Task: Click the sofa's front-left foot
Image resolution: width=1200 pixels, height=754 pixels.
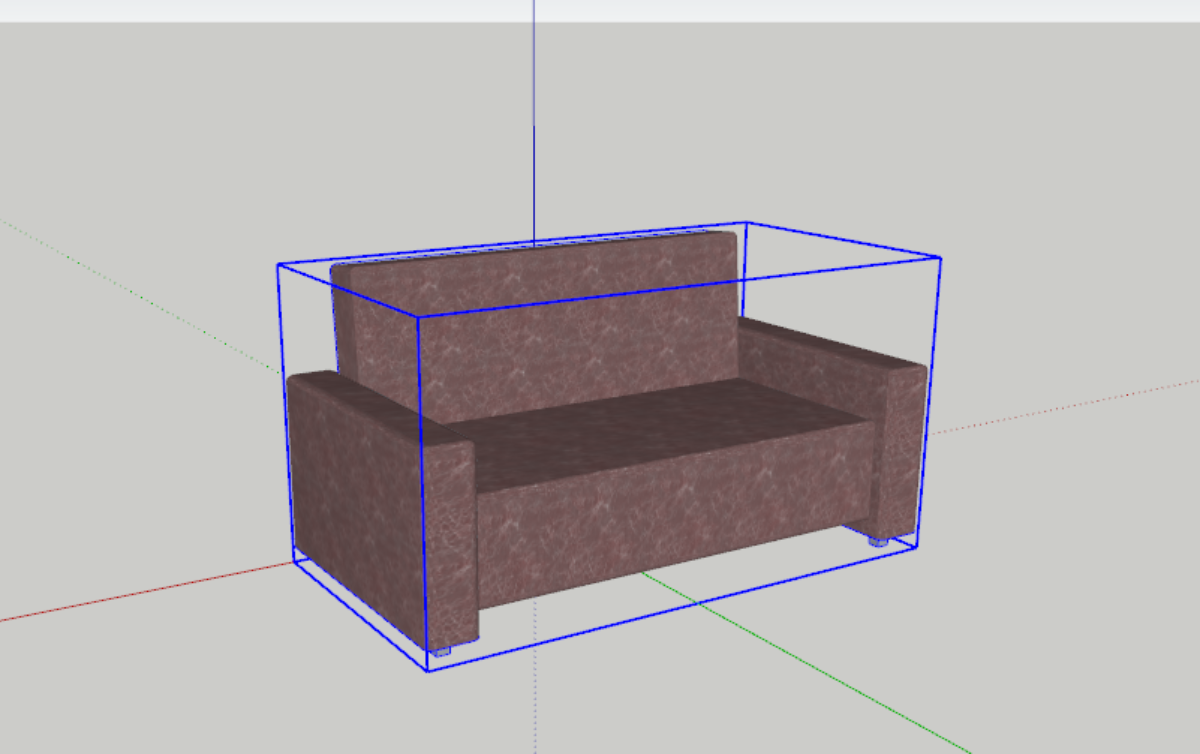Action: tap(440, 649)
